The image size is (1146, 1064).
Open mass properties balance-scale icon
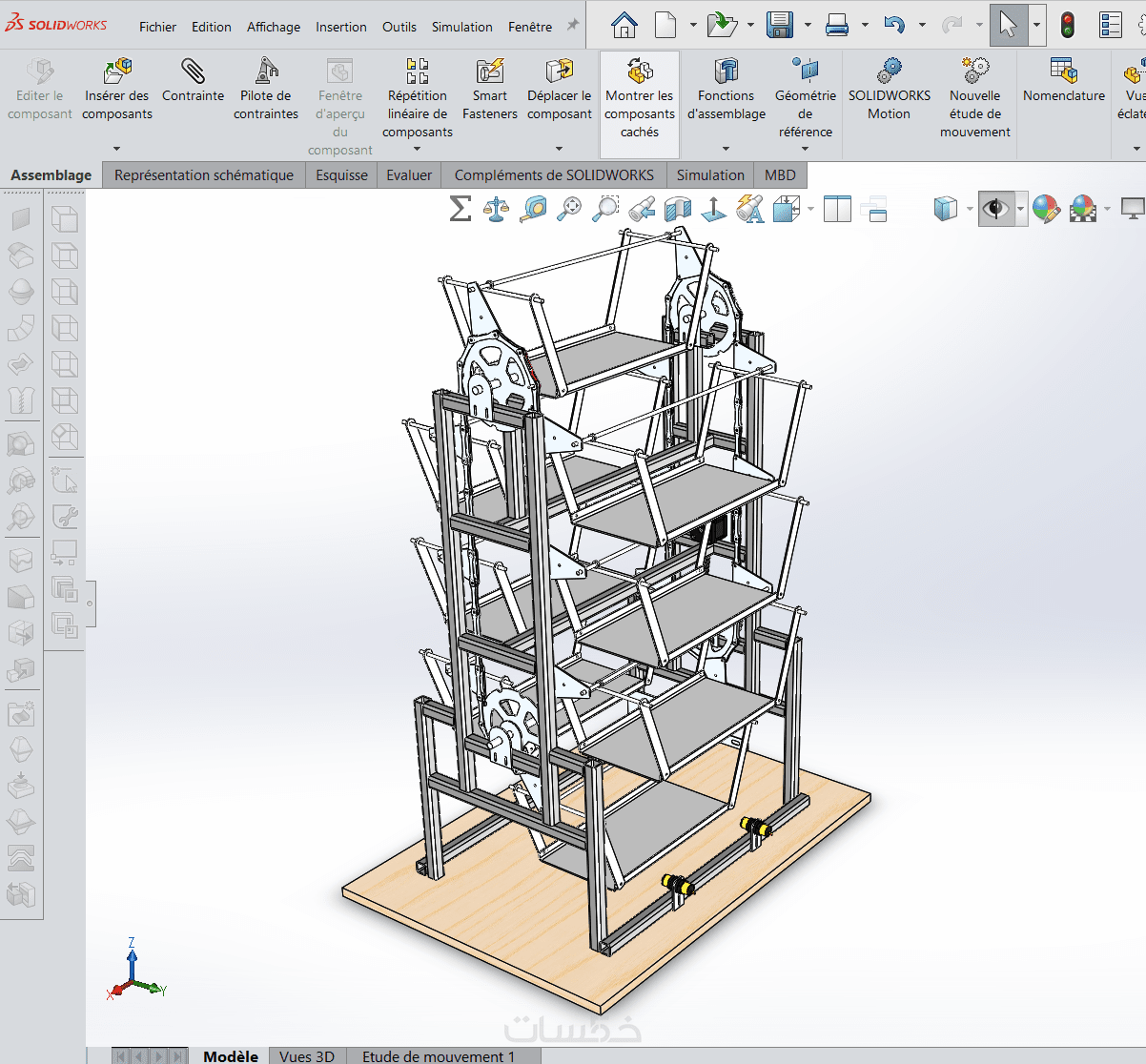click(x=496, y=209)
